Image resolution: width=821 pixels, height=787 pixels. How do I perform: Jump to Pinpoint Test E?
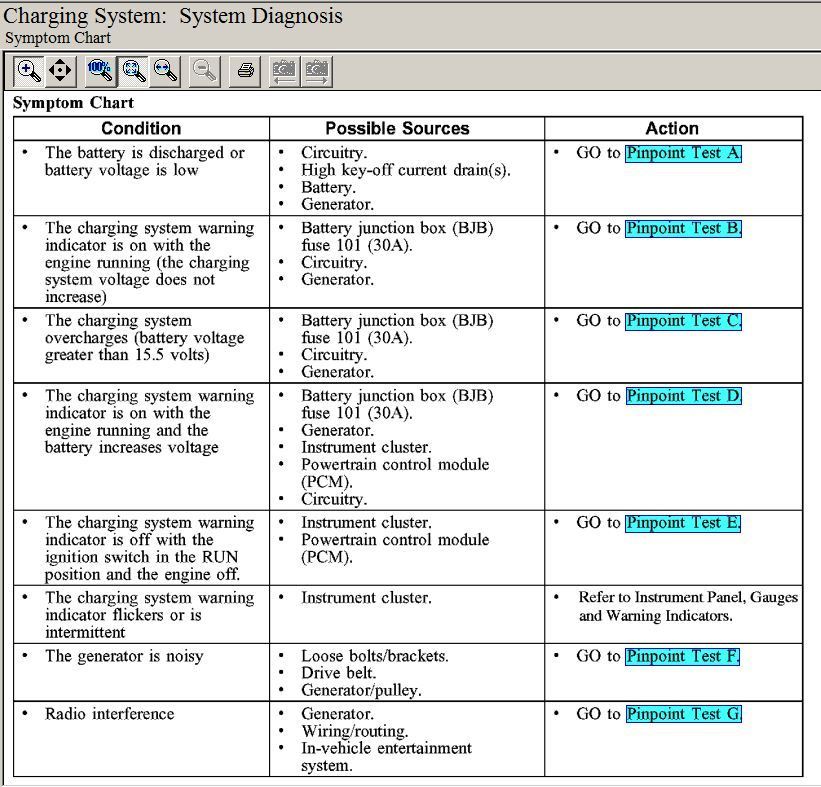[683, 523]
